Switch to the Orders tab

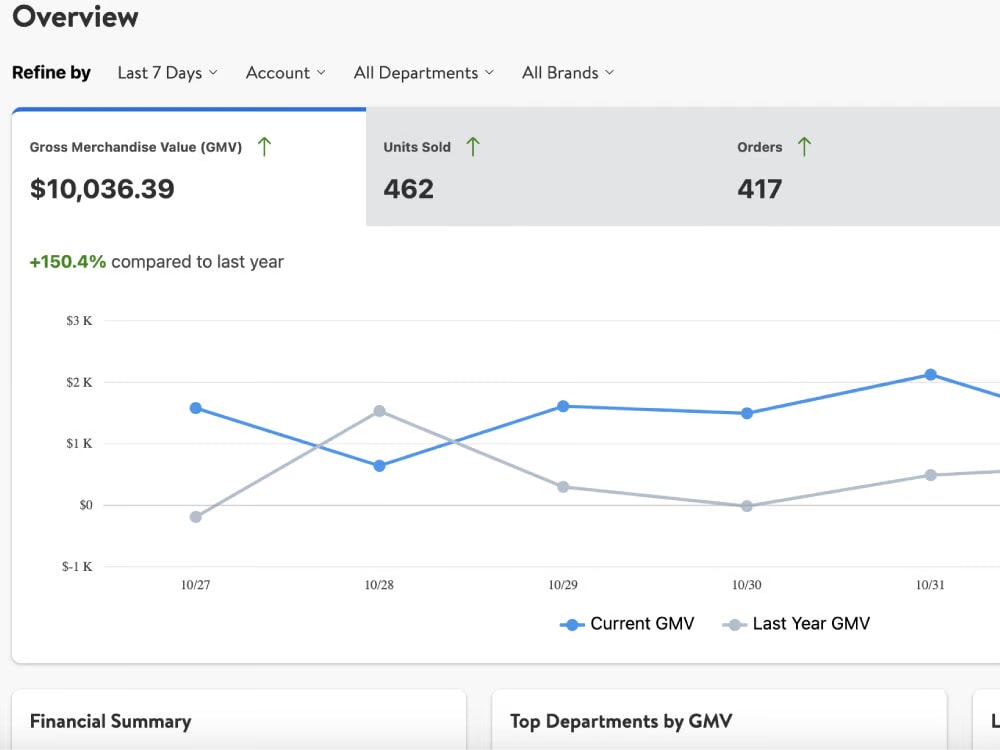pos(860,167)
